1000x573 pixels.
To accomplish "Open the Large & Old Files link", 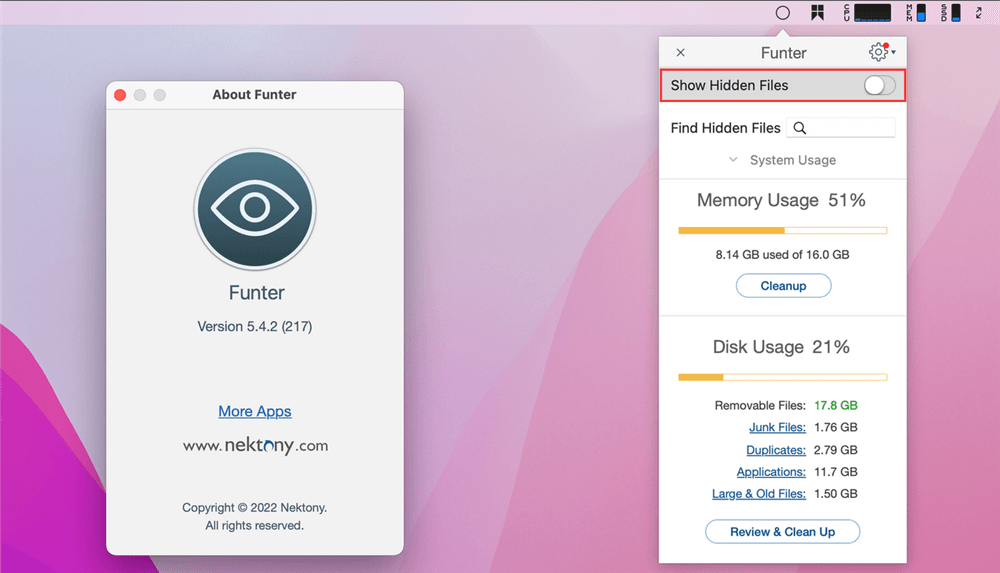I will point(760,494).
